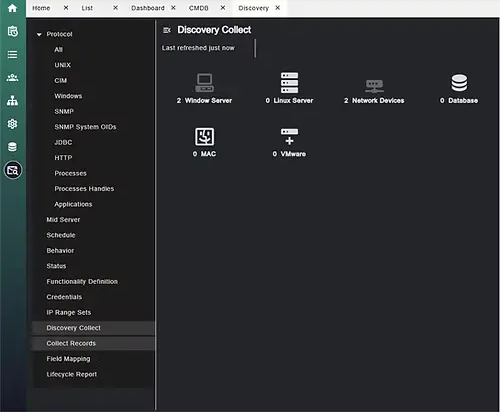Switch to the CMDB tab

[x=198, y=8]
